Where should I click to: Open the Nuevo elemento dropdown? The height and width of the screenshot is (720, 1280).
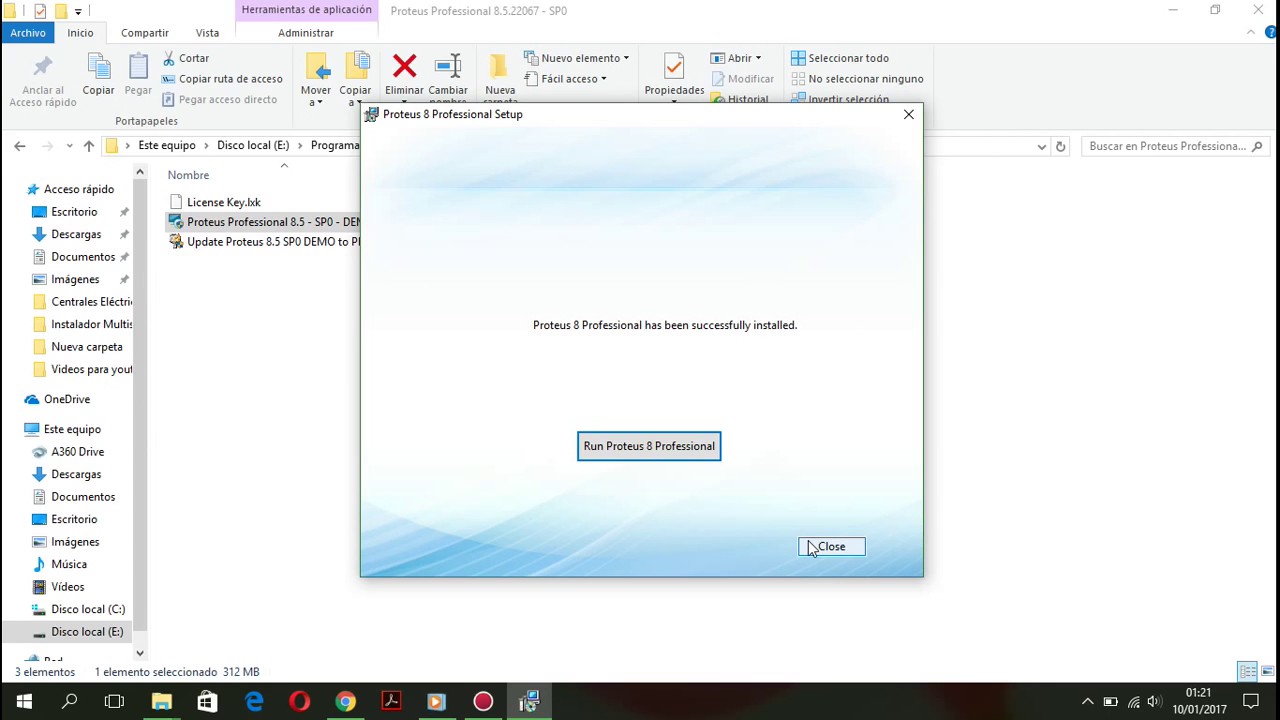coord(578,58)
